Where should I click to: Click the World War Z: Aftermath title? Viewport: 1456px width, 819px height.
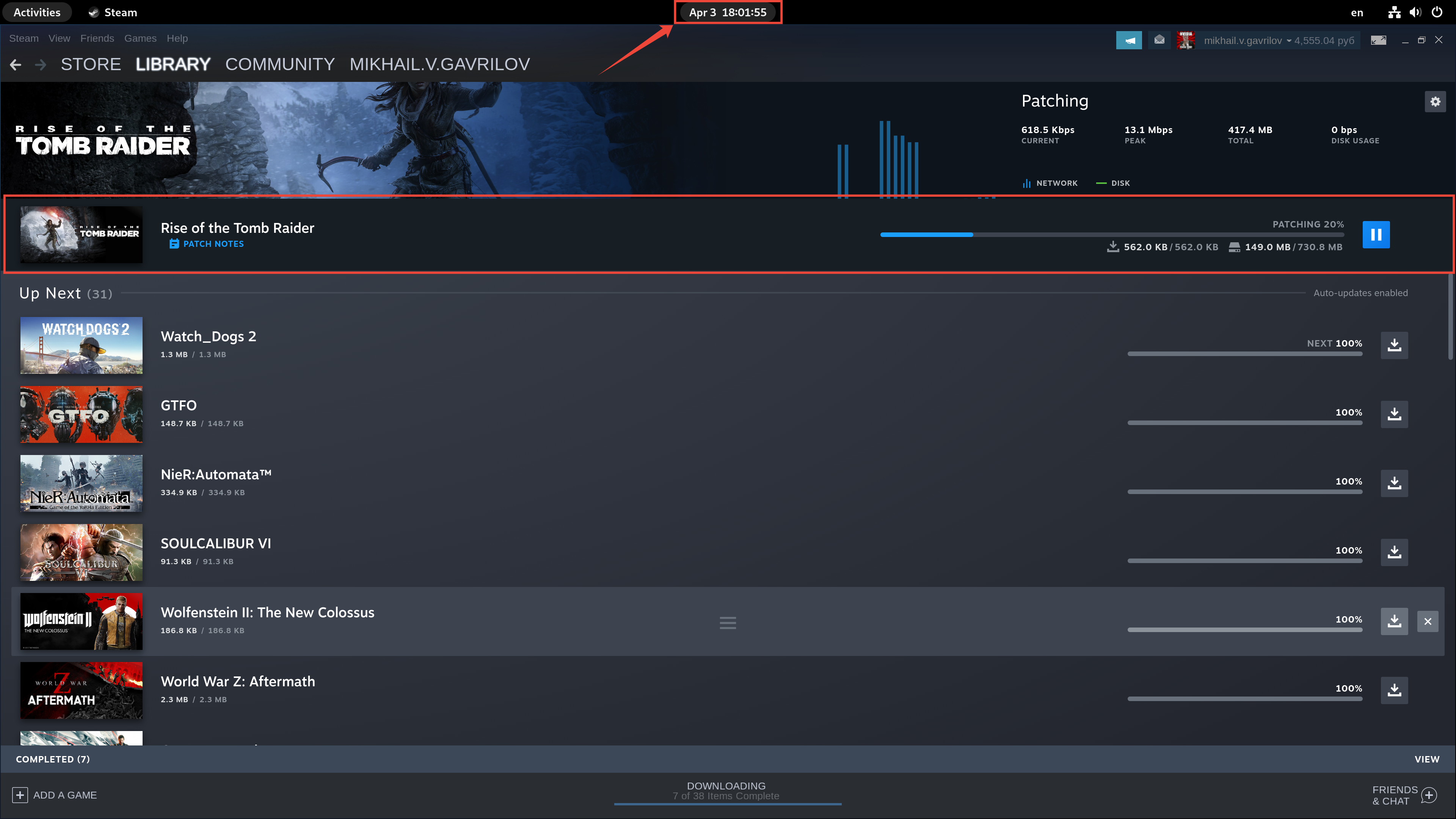tap(238, 681)
